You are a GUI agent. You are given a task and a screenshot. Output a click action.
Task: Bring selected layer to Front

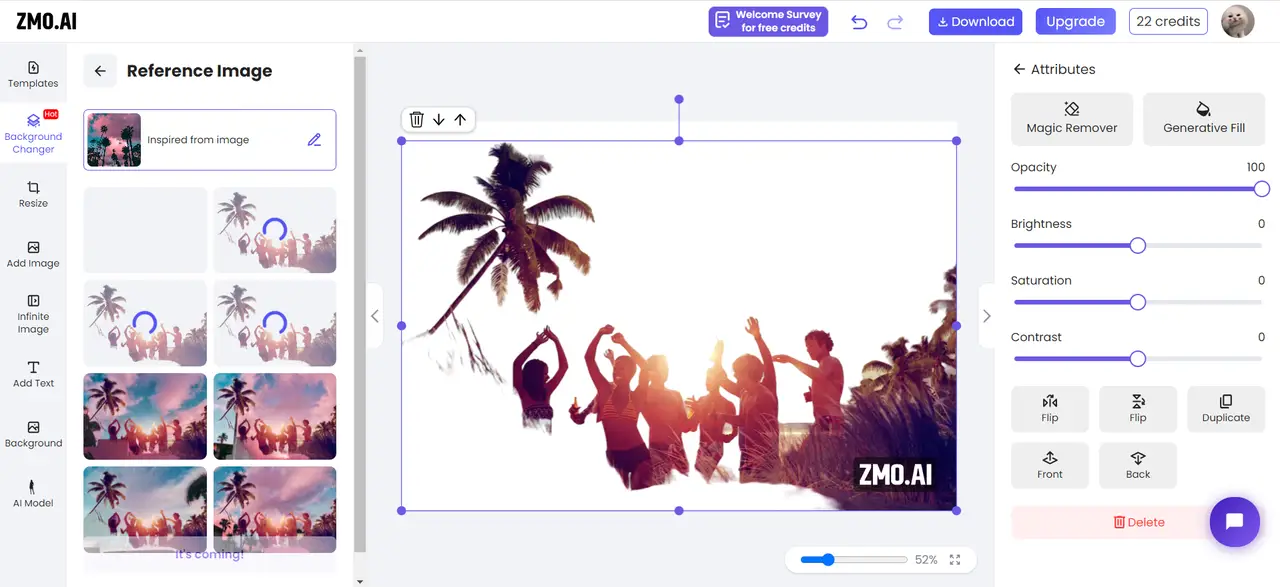coord(1050,465)
